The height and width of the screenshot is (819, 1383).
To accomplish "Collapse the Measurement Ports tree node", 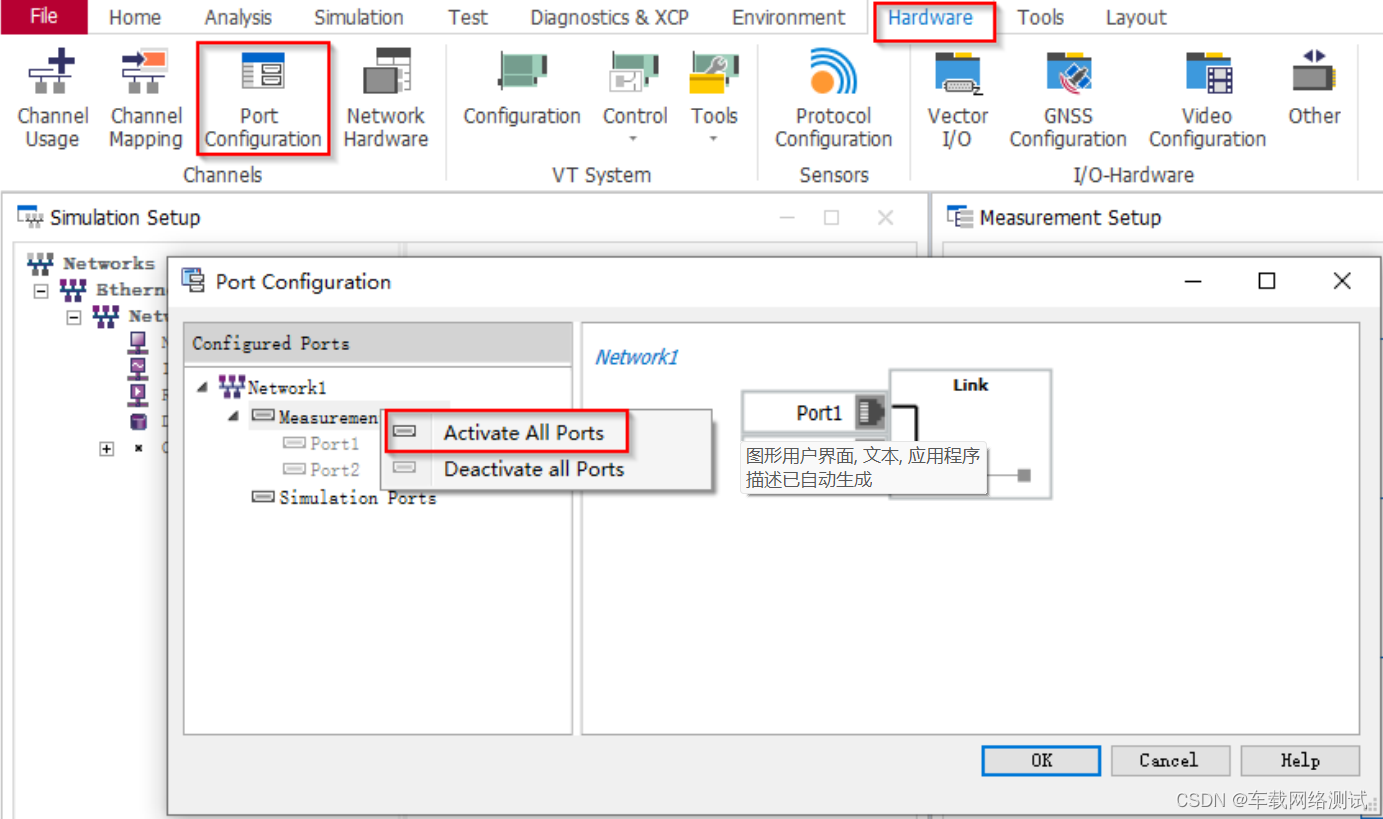I will coord(234,415).
